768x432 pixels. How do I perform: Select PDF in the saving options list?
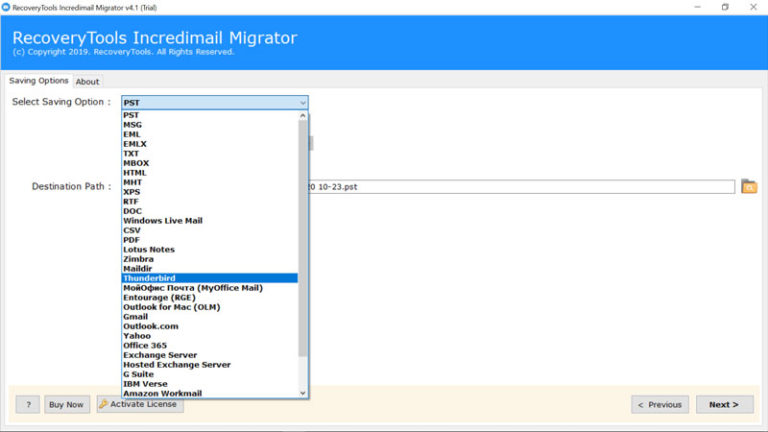(x=131, y=240)
